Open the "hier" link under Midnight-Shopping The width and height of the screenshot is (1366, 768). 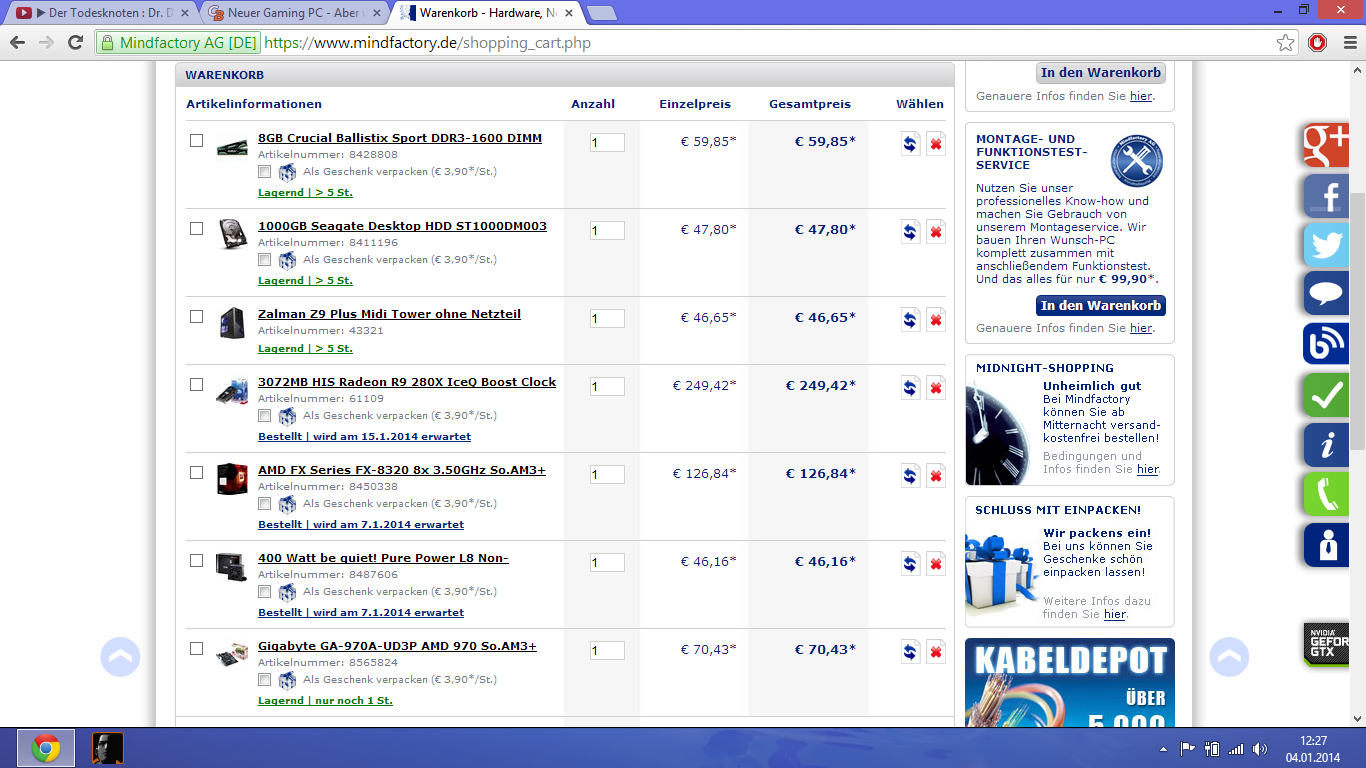point(1147,469)
